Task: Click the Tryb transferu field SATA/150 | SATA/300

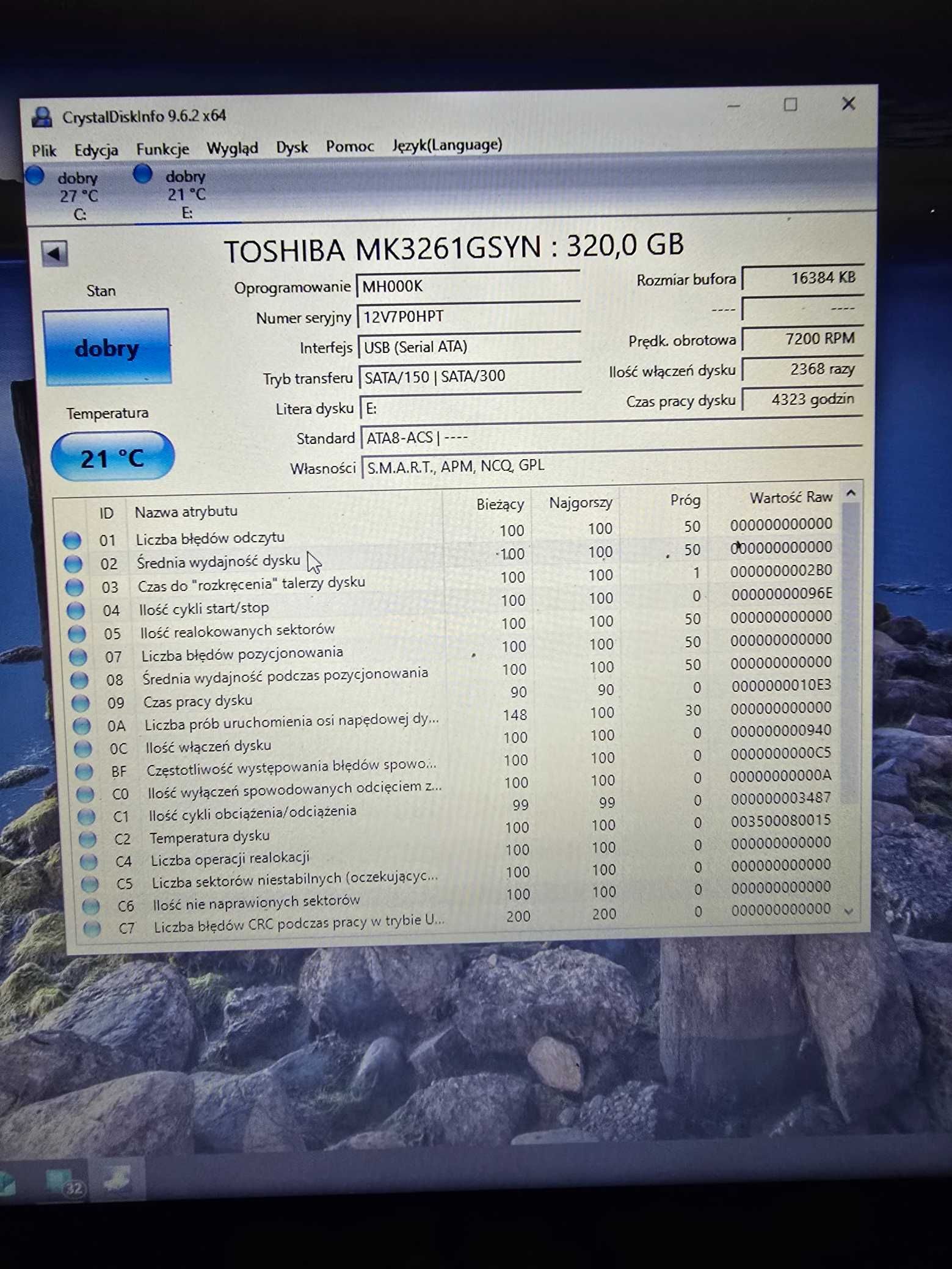Action: [x=470, y=377]
